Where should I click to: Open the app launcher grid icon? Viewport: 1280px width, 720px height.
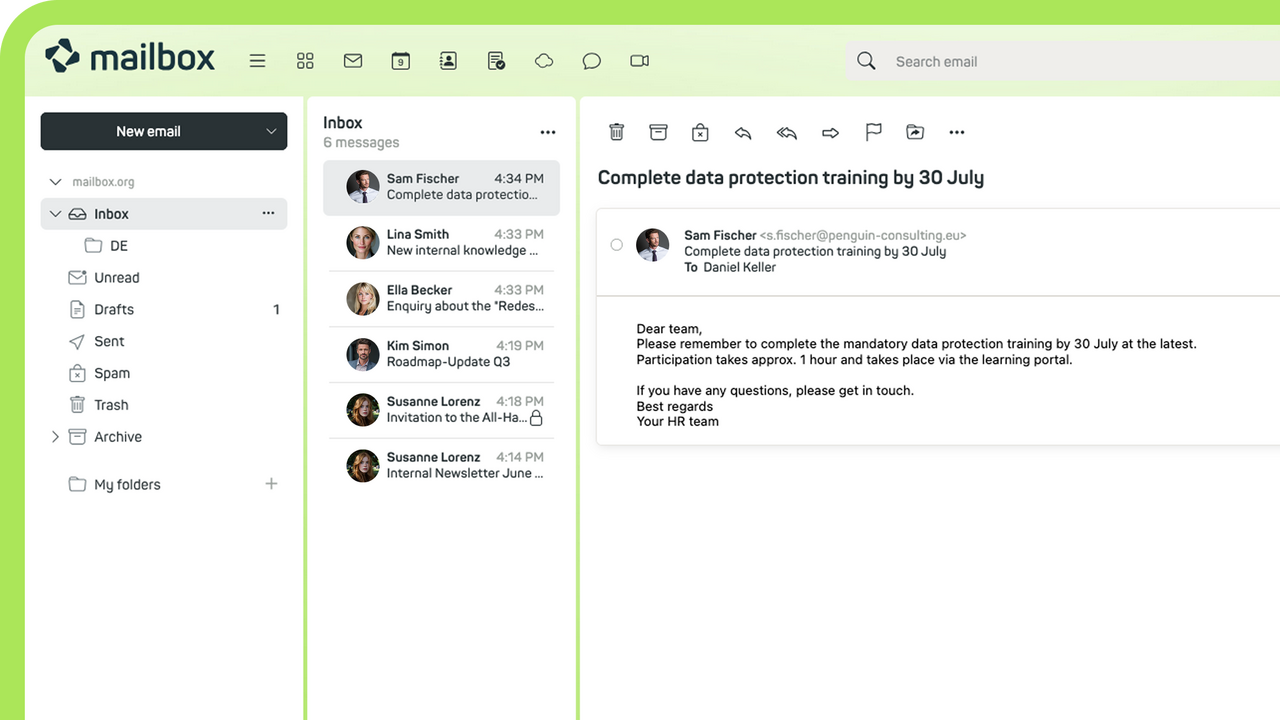coord(305,61)
